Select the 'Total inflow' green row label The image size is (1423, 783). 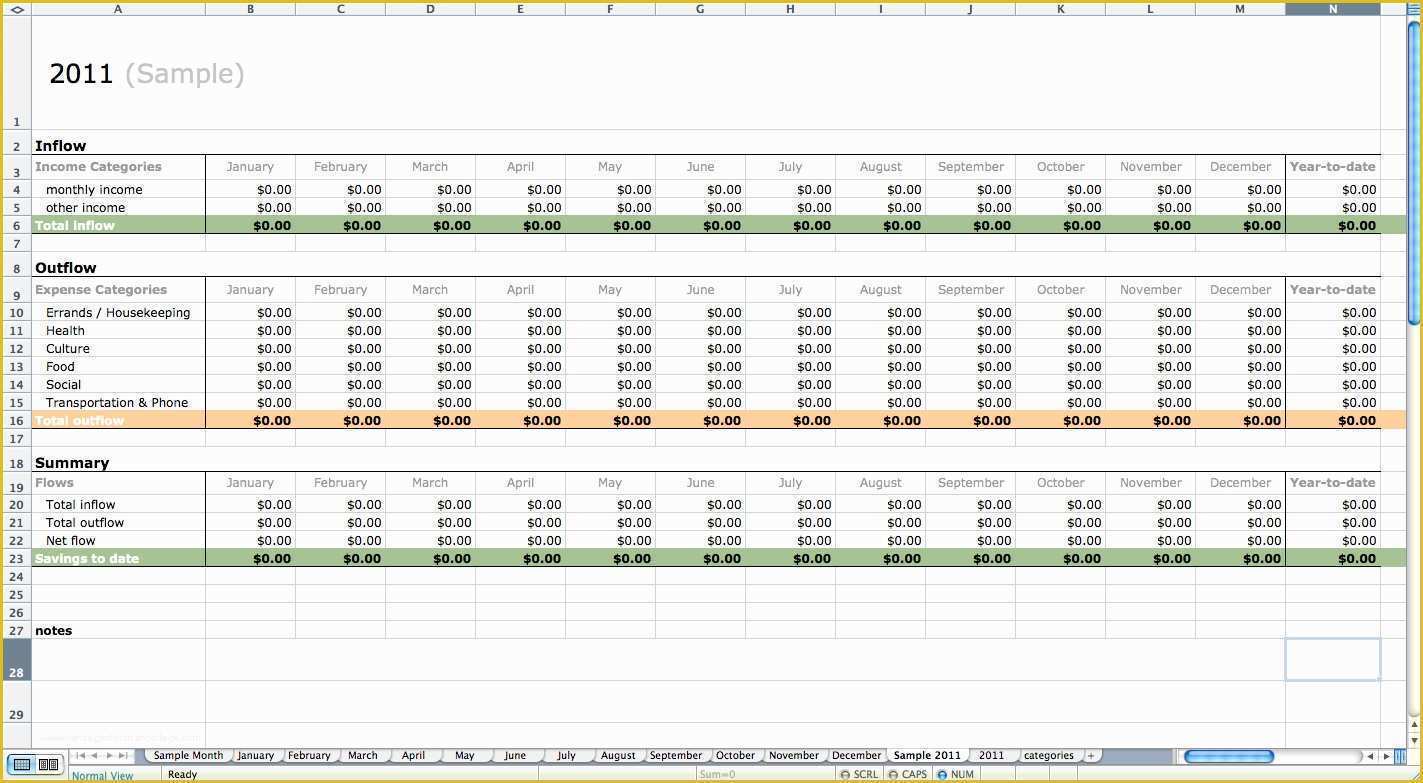pyautogui.click(x=118, y=226)
